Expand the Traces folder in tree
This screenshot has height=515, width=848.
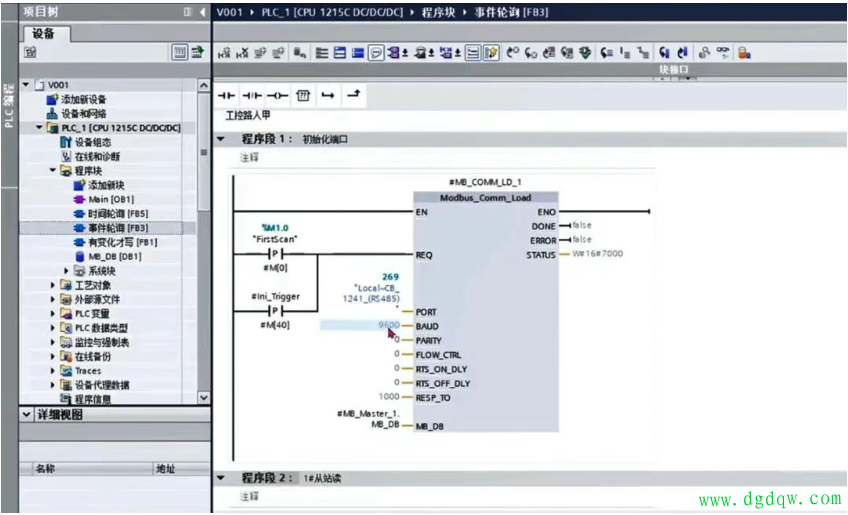54,371
